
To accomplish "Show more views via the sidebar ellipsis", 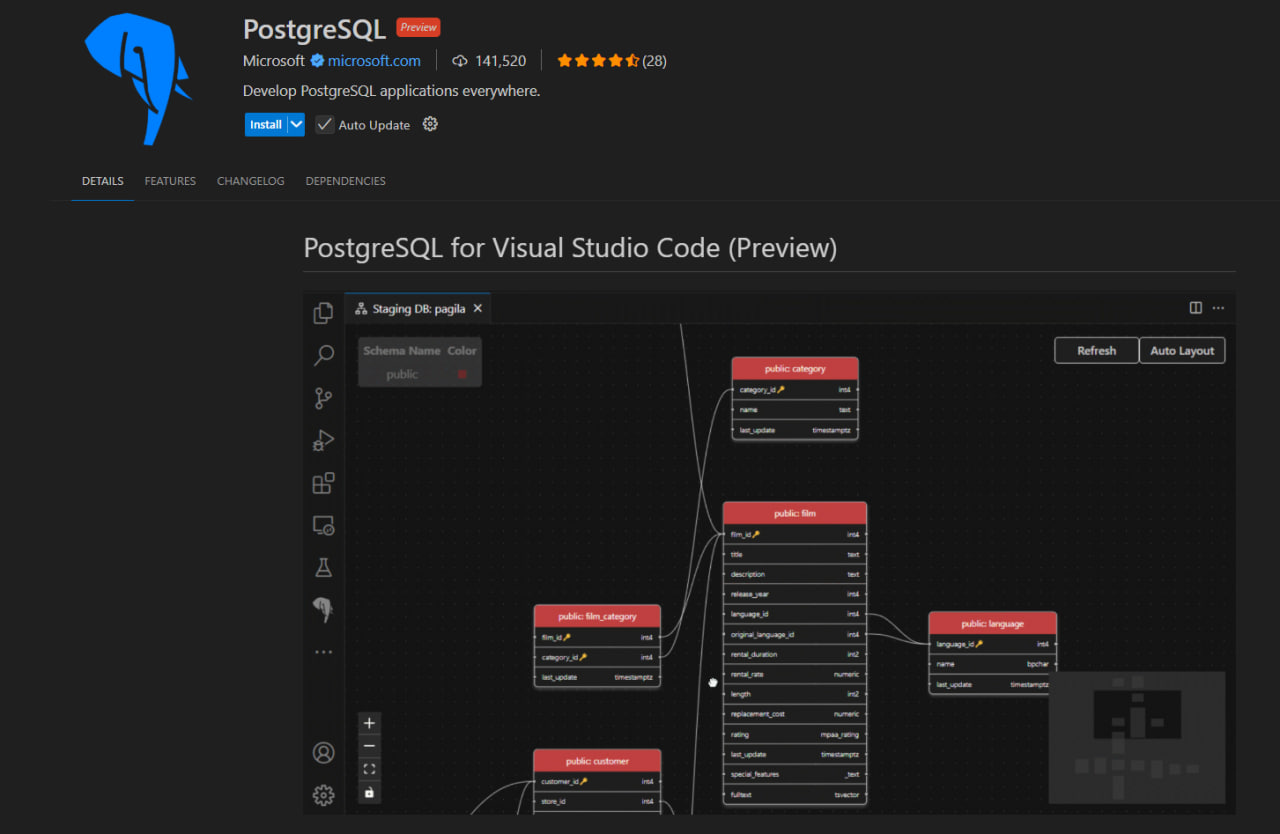I will (323, 652).
